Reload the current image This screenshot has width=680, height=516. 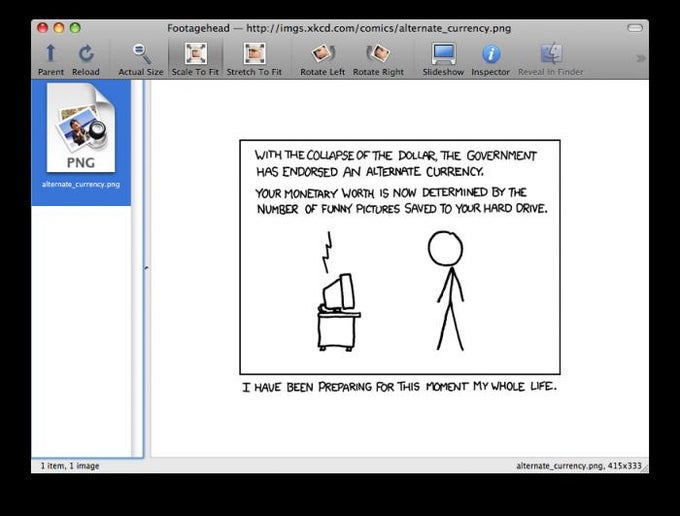[x=86, y=53]
